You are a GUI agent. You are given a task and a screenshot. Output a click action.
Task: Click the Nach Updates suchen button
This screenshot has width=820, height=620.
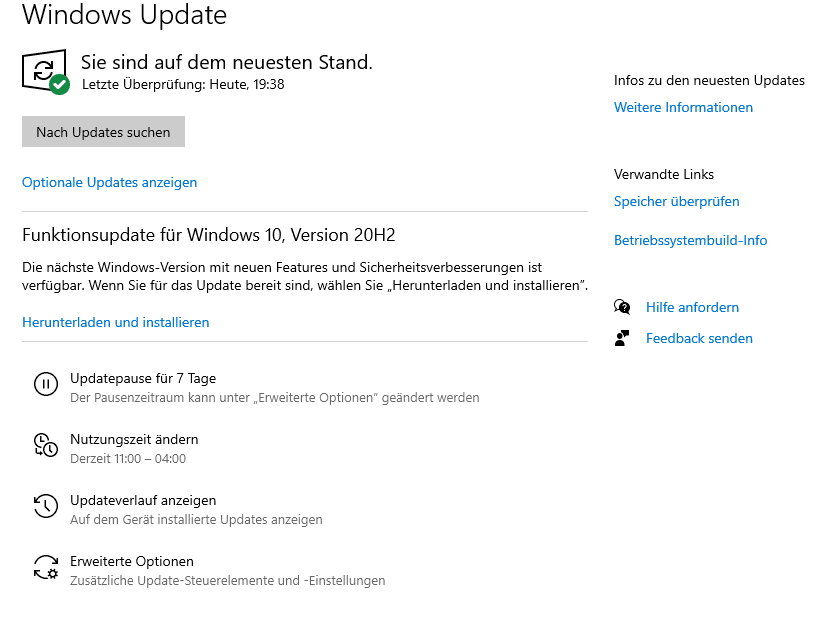coord(104,132)
